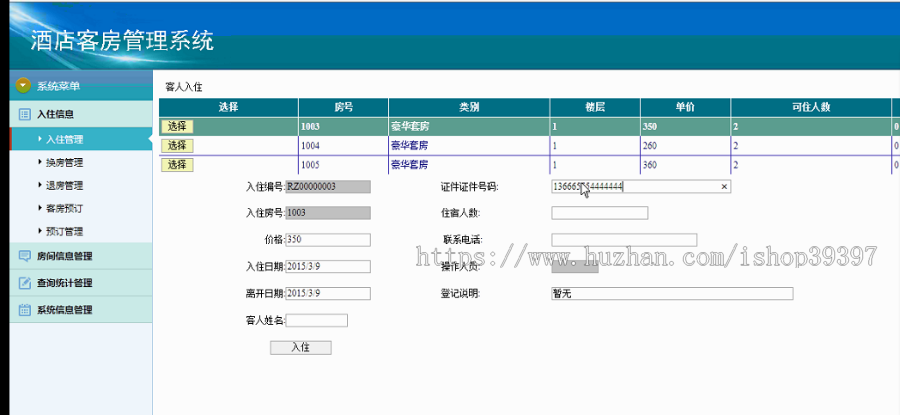Image resolution: width=900 pixels, height=415 pixels.
Task: Focus the 客人姓名 input field
Action: [316, 320]
